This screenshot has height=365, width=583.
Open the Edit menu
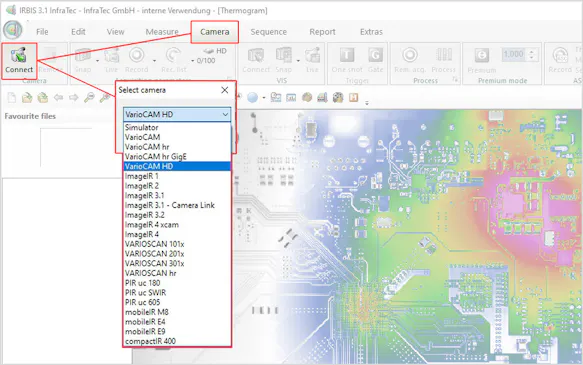(x=78, y=32)
